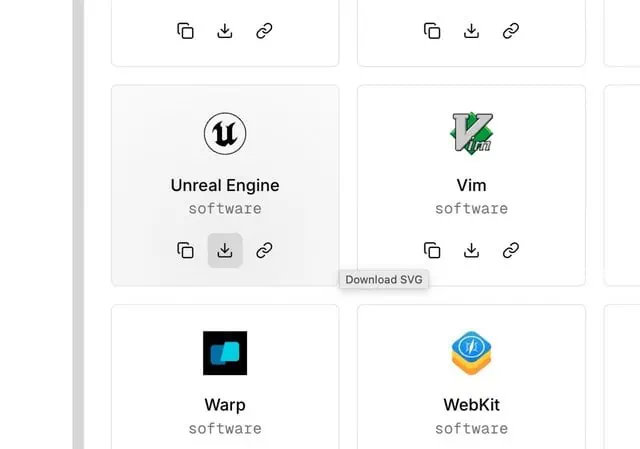Click the link icon under Vim
Viewport: 640px width, 449px height.
(511, 250)
